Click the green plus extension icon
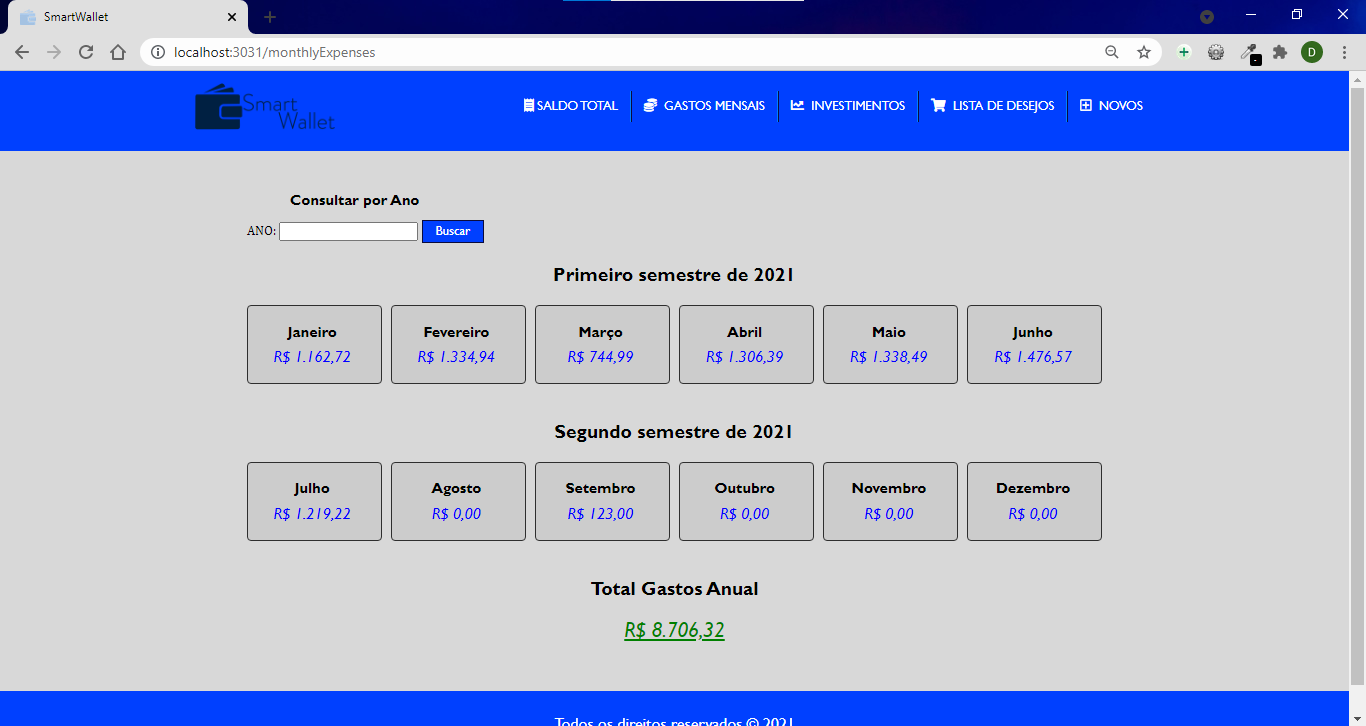 [x=1184, y=52]
